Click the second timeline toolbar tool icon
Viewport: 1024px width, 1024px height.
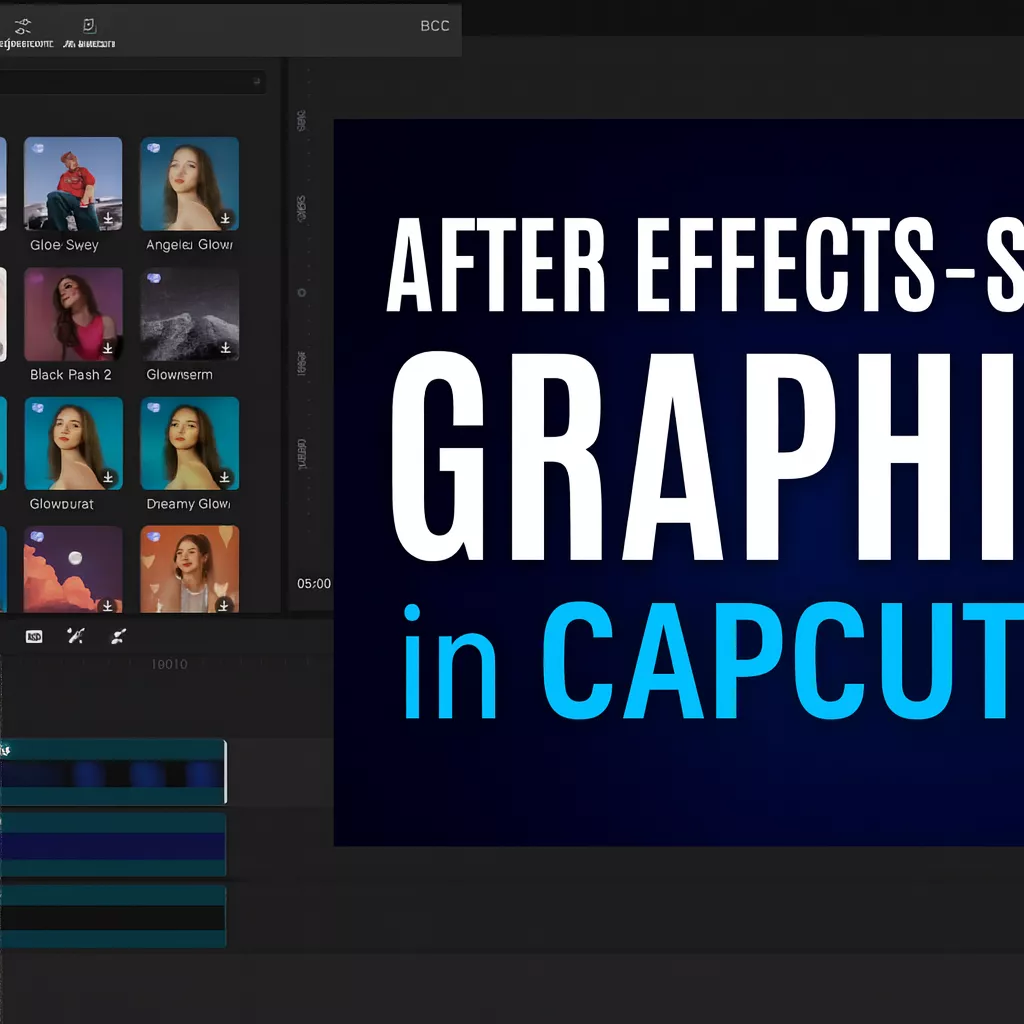point(75,636)
